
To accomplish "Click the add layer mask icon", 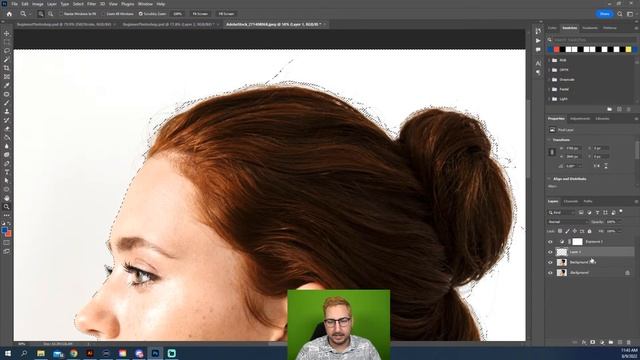I will 593,342.
